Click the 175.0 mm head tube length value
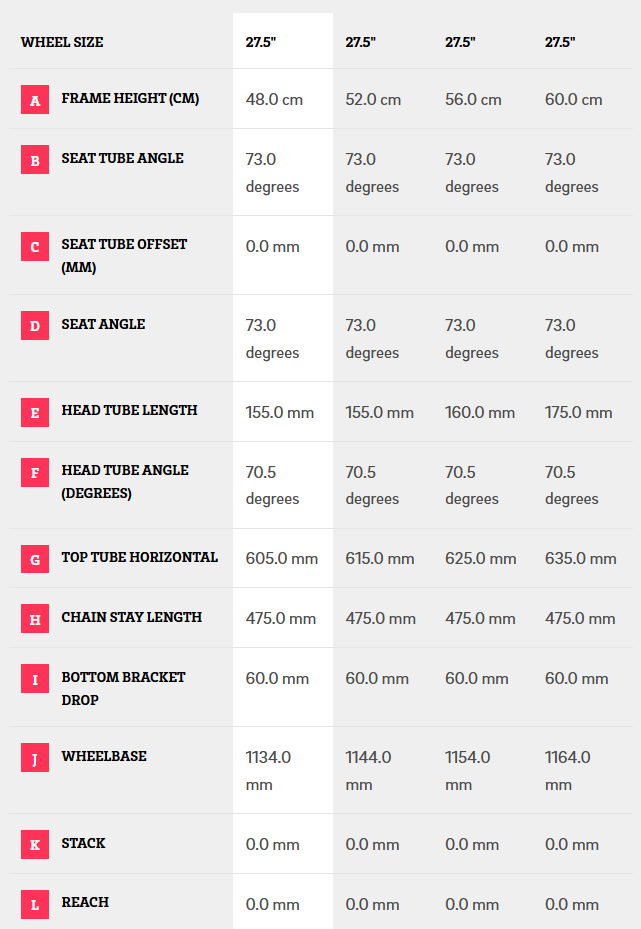The image size is (641, 929). pyautogui.click(x=579, y=412)
